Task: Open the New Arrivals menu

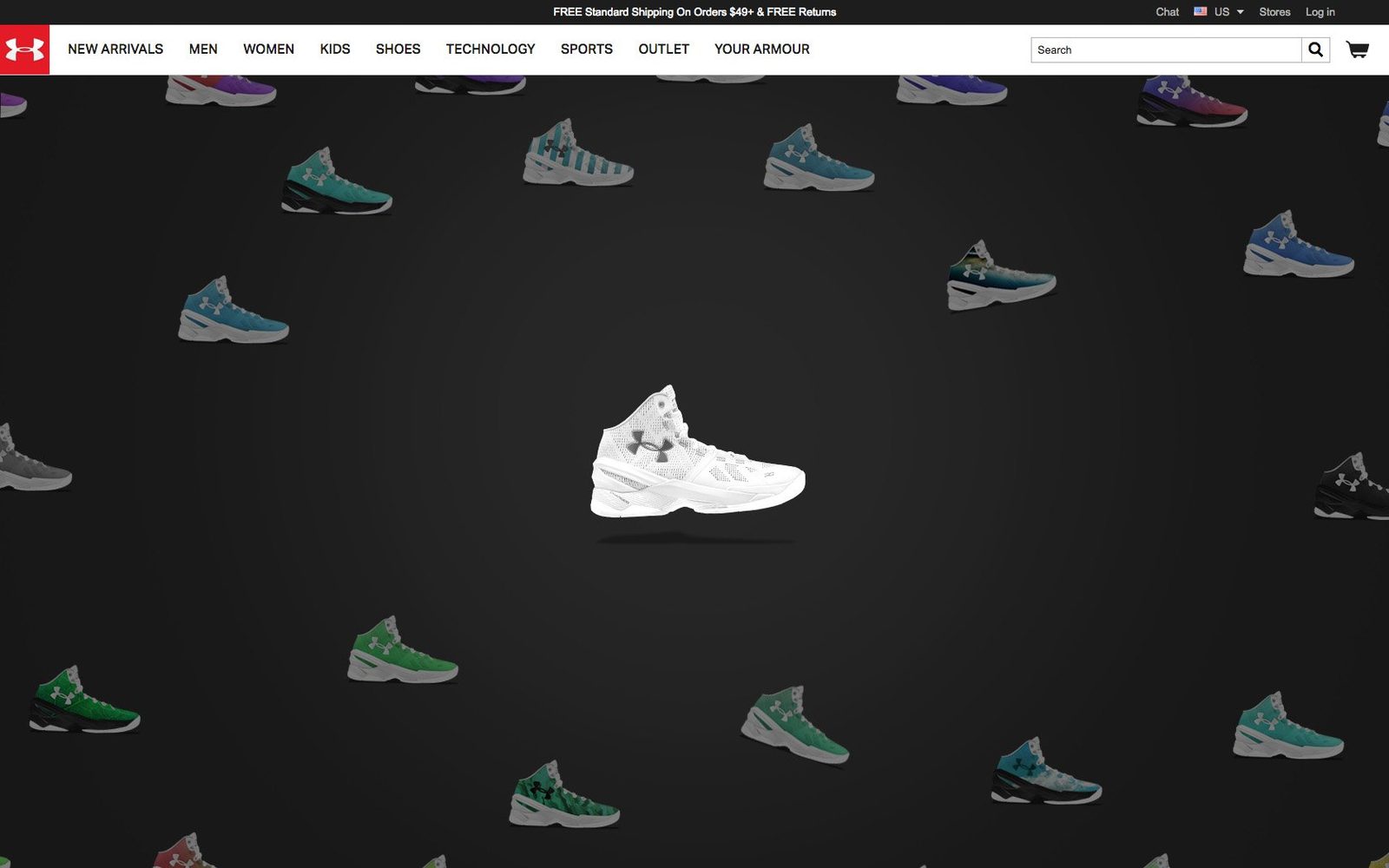Action: click(115, 49)
